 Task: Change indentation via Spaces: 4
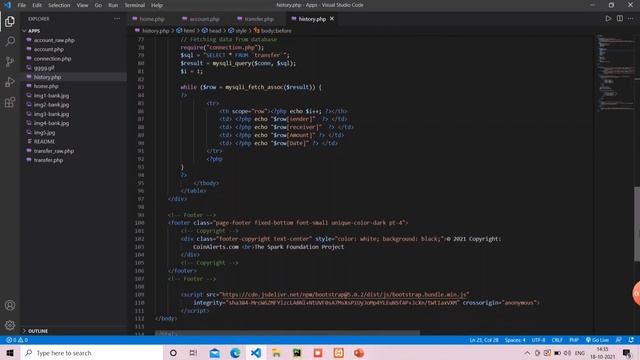(x=515, y=340)
